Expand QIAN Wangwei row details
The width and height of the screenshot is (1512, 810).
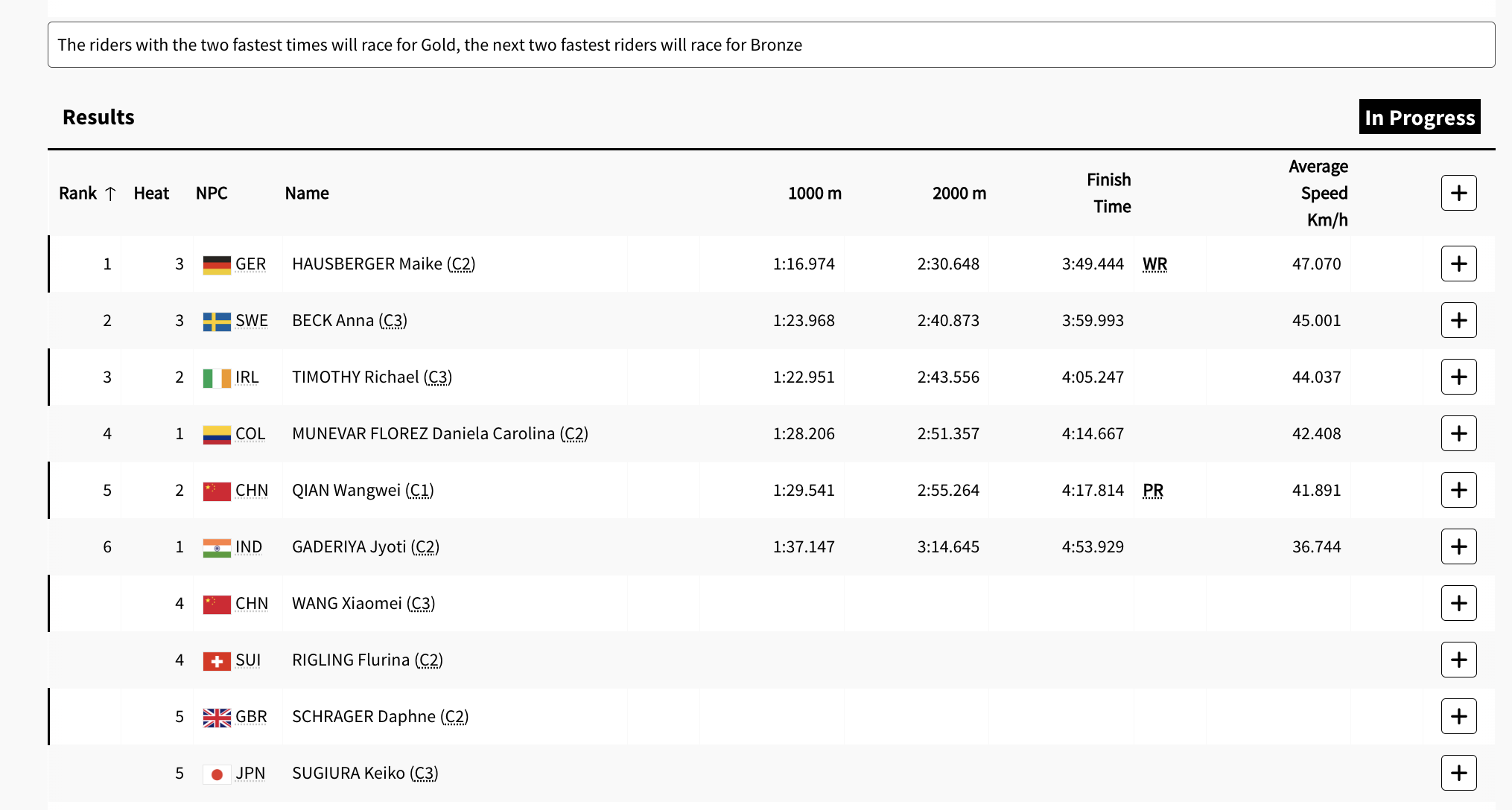click(x=1458, y=491)
